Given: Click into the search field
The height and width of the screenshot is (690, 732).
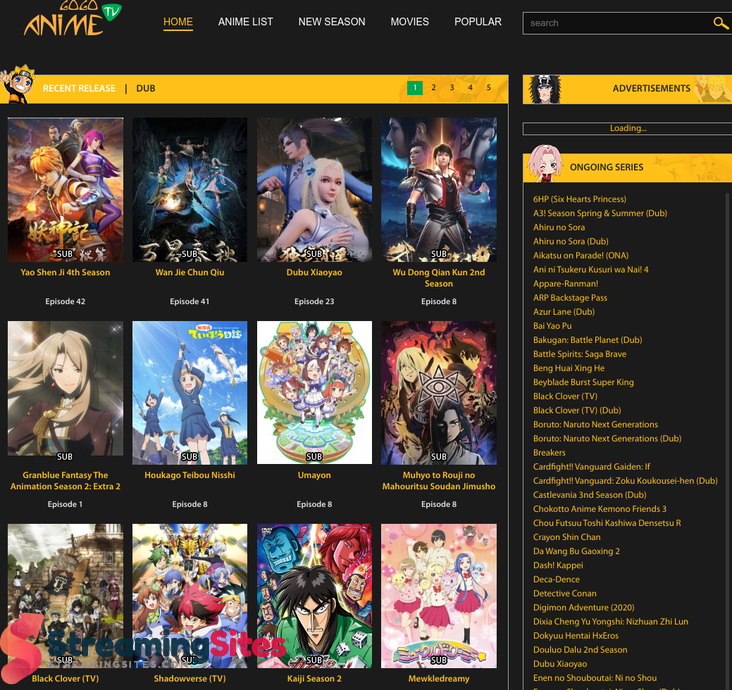Looking at the screenshot, I should point(619,23).
